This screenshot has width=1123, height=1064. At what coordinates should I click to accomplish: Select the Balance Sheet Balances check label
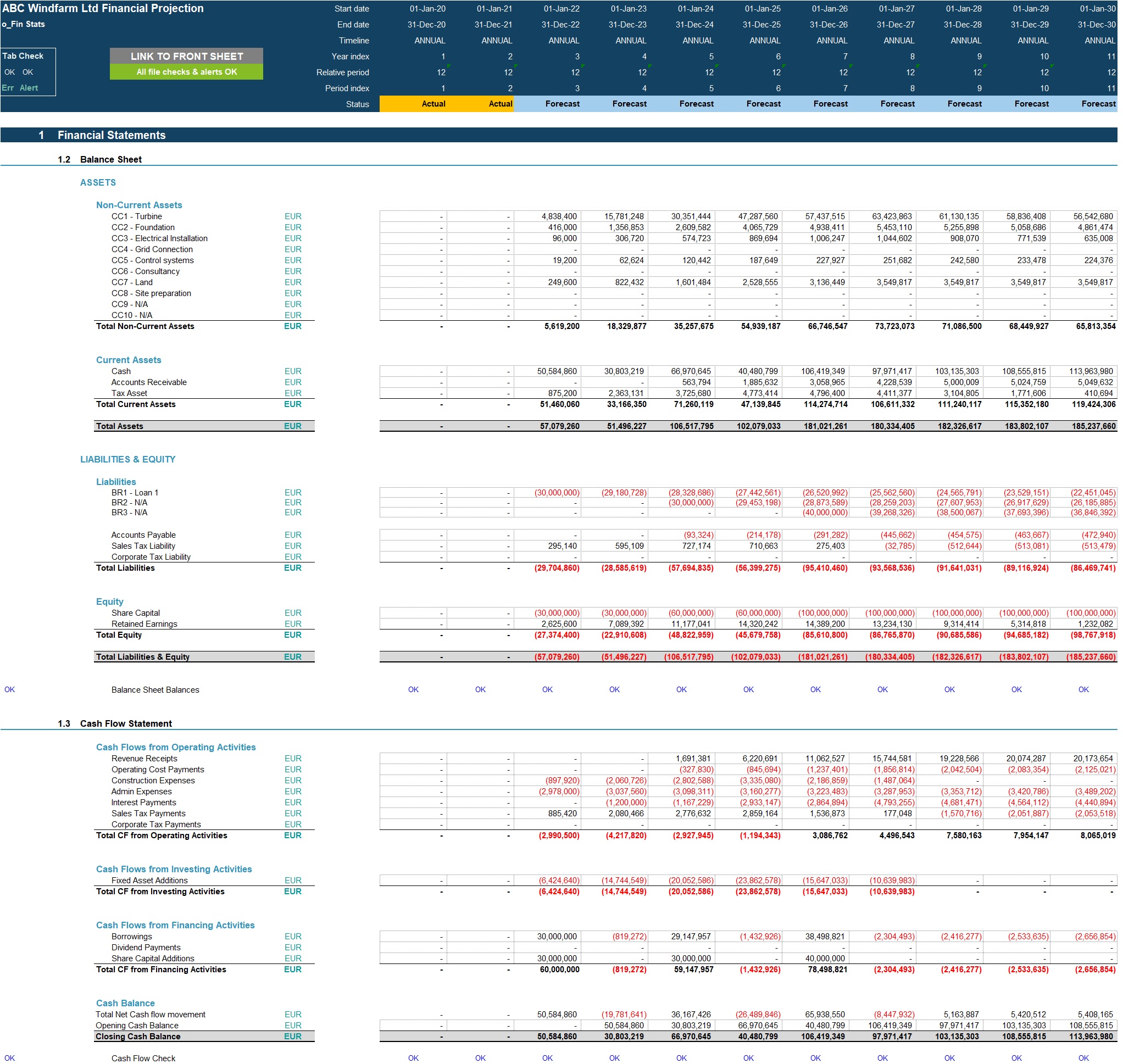155,690
